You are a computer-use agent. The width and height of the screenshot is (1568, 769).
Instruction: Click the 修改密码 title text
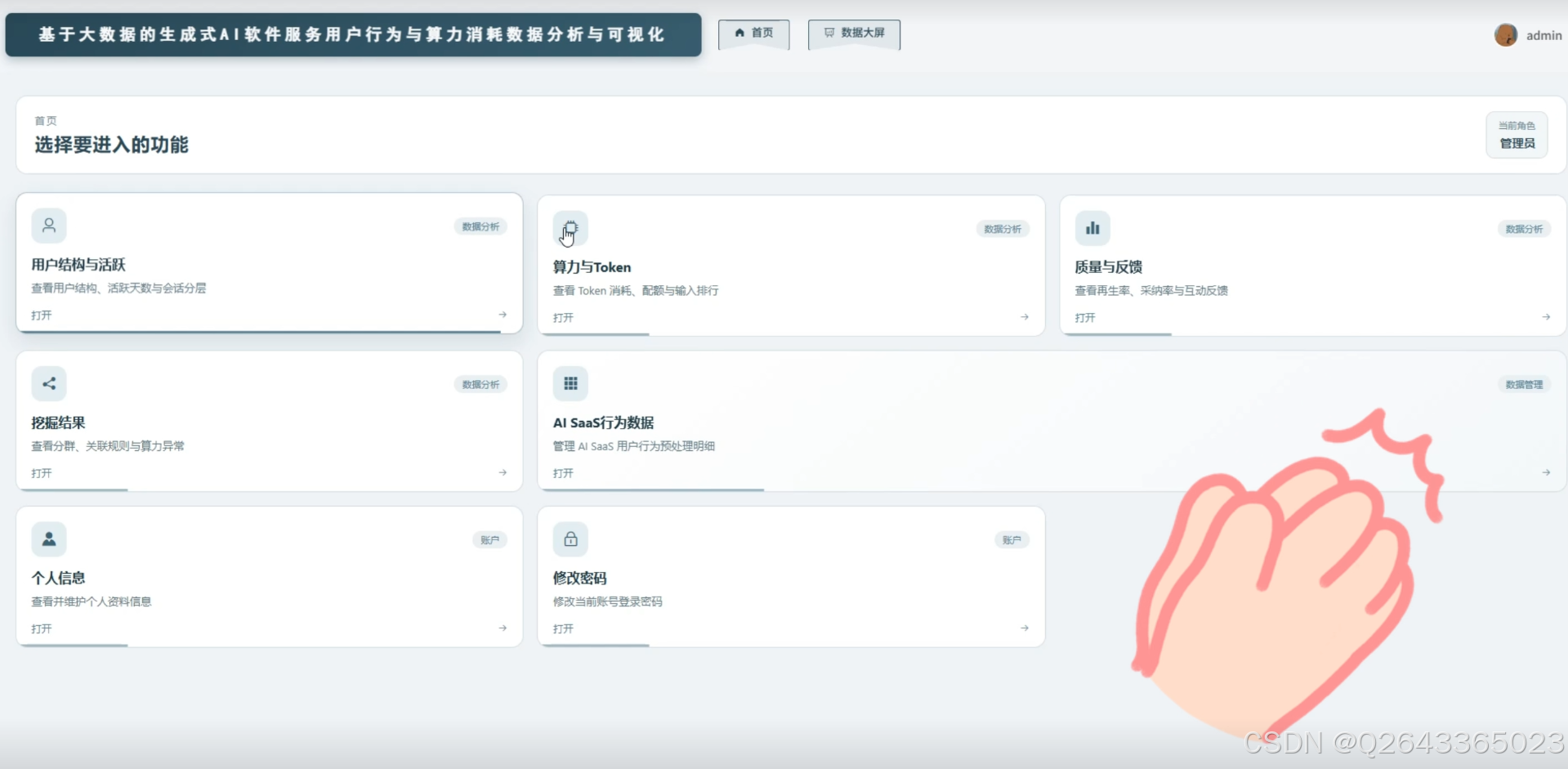point(579,578)
